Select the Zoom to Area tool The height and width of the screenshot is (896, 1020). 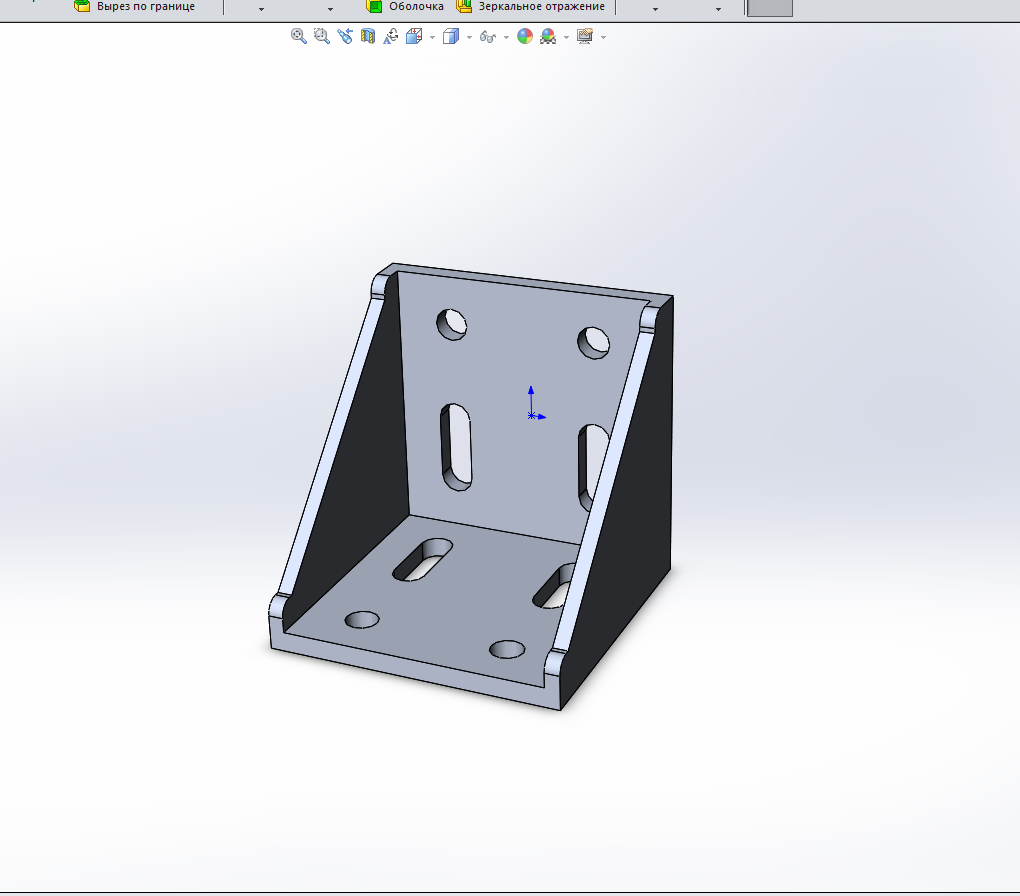[x=321, y=36]
